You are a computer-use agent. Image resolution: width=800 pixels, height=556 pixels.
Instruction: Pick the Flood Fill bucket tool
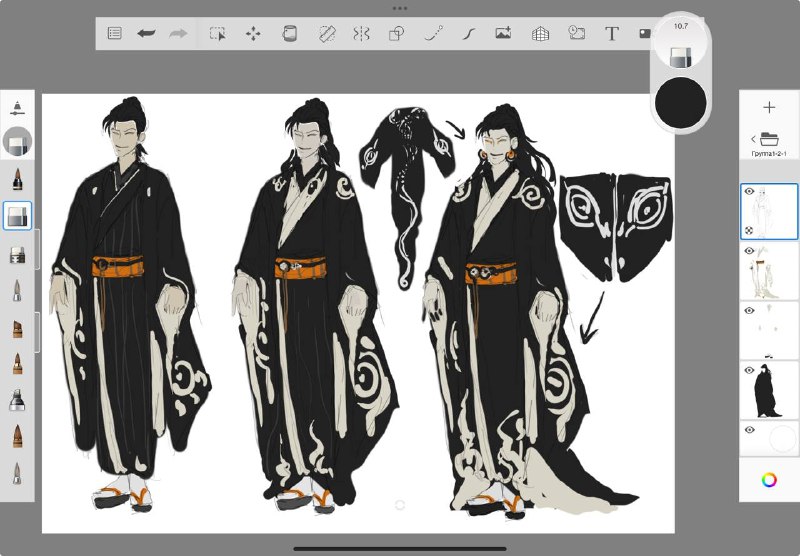[289, 34]
